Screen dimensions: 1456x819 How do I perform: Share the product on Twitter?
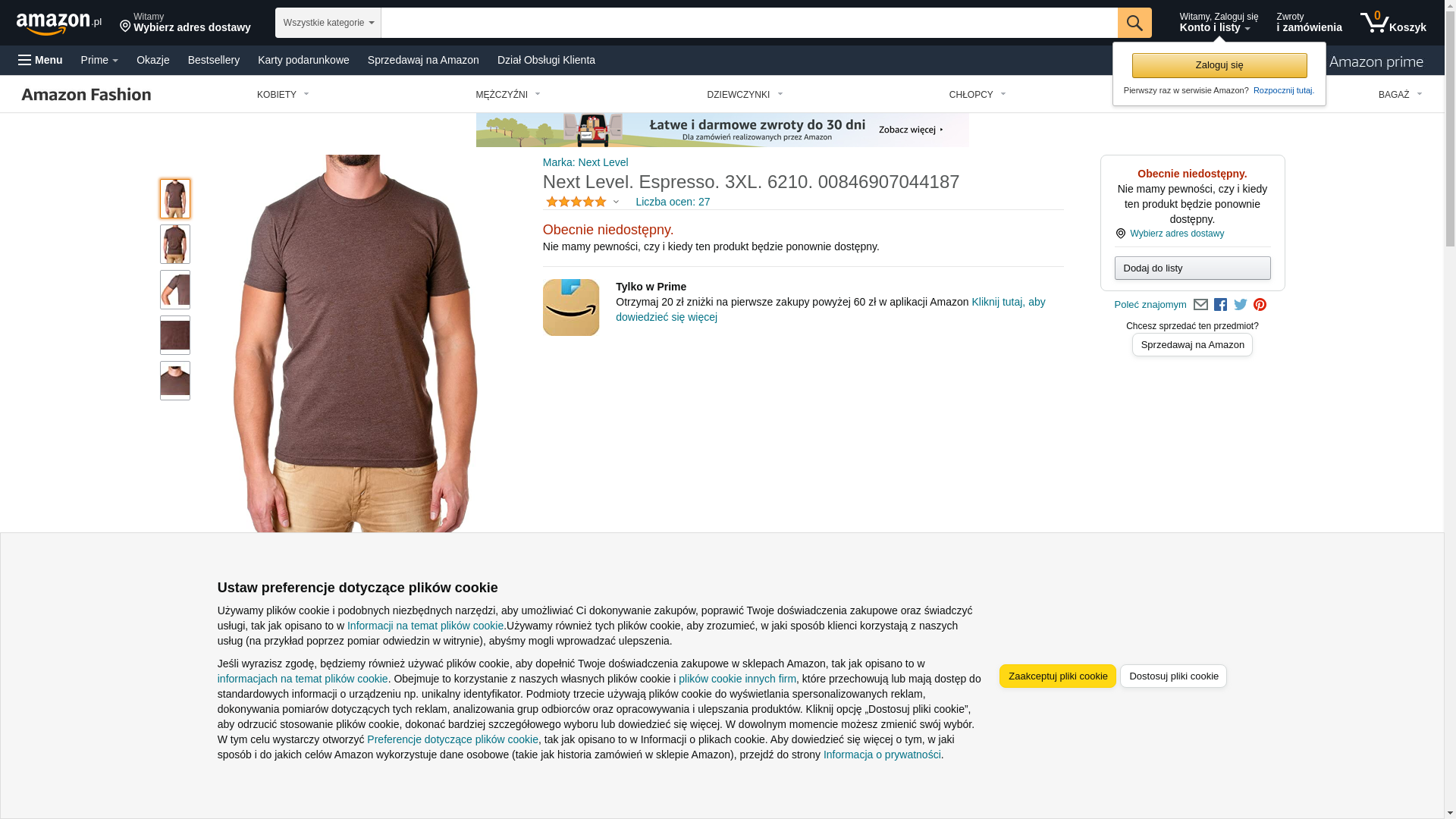pyautogui.click(x=1241, y=305)
